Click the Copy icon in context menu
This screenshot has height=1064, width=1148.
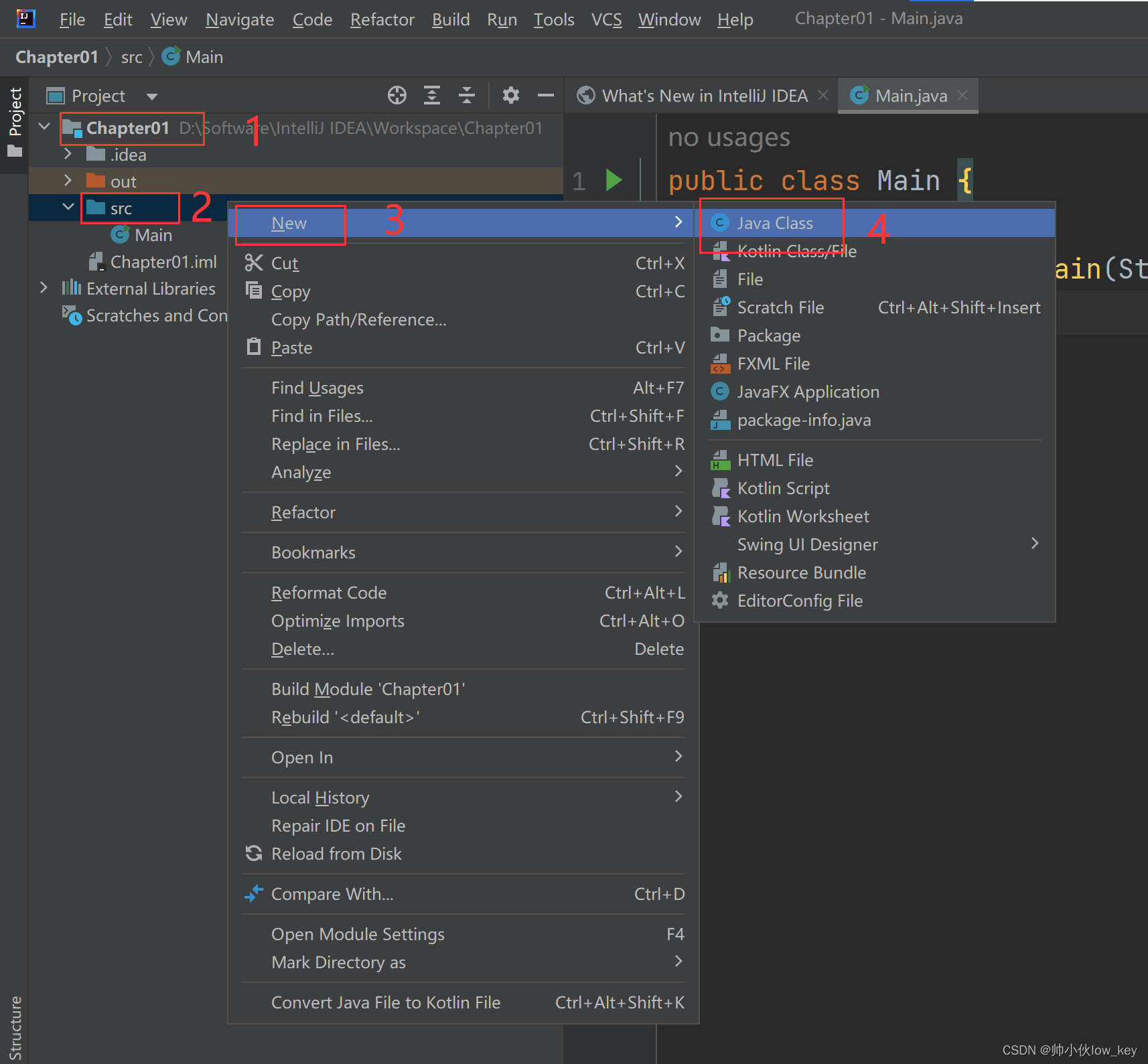coord(254,290)
